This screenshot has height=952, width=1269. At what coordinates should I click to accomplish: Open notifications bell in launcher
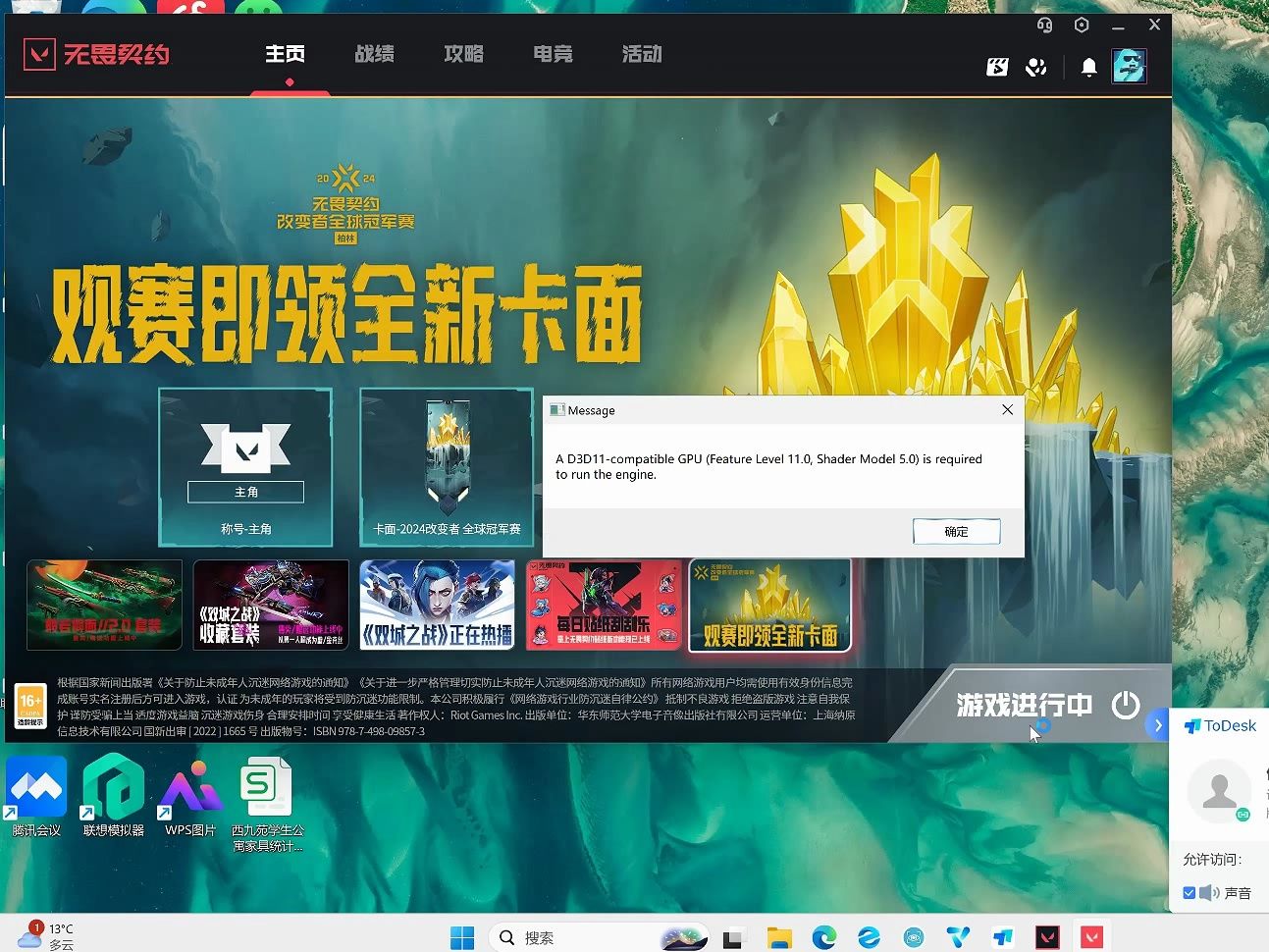(1088, 67)
